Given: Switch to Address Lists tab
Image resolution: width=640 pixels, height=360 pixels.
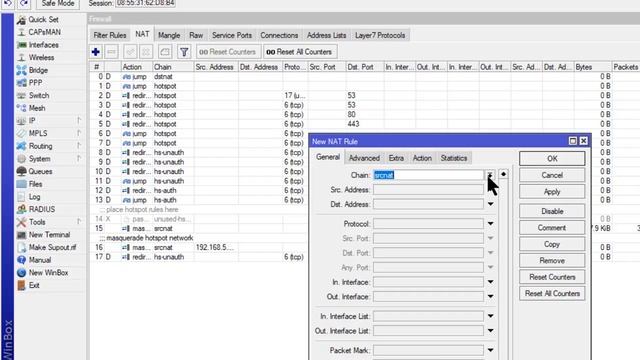Looking at the screenshot, I should [327, 36].
